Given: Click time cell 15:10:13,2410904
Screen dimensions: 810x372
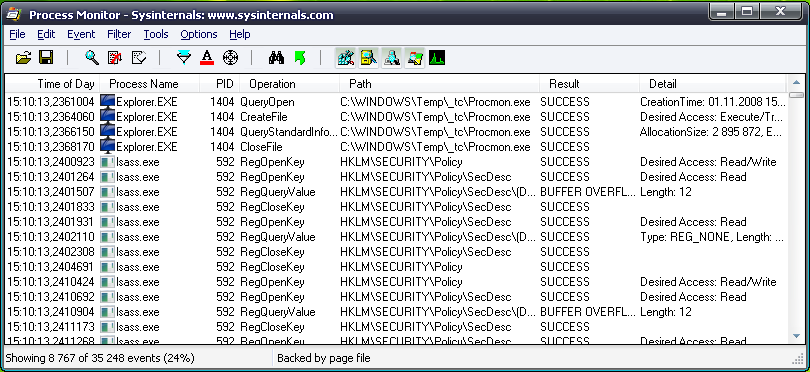Looking at the screenshot, I should [x=51, y=312].
